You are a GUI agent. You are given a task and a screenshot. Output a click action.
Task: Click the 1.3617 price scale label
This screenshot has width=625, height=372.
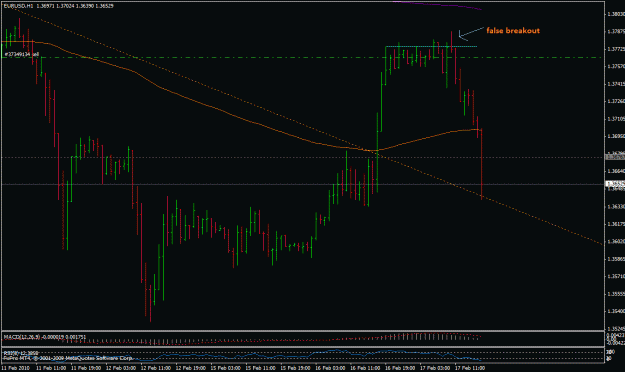tap(616, 224)
